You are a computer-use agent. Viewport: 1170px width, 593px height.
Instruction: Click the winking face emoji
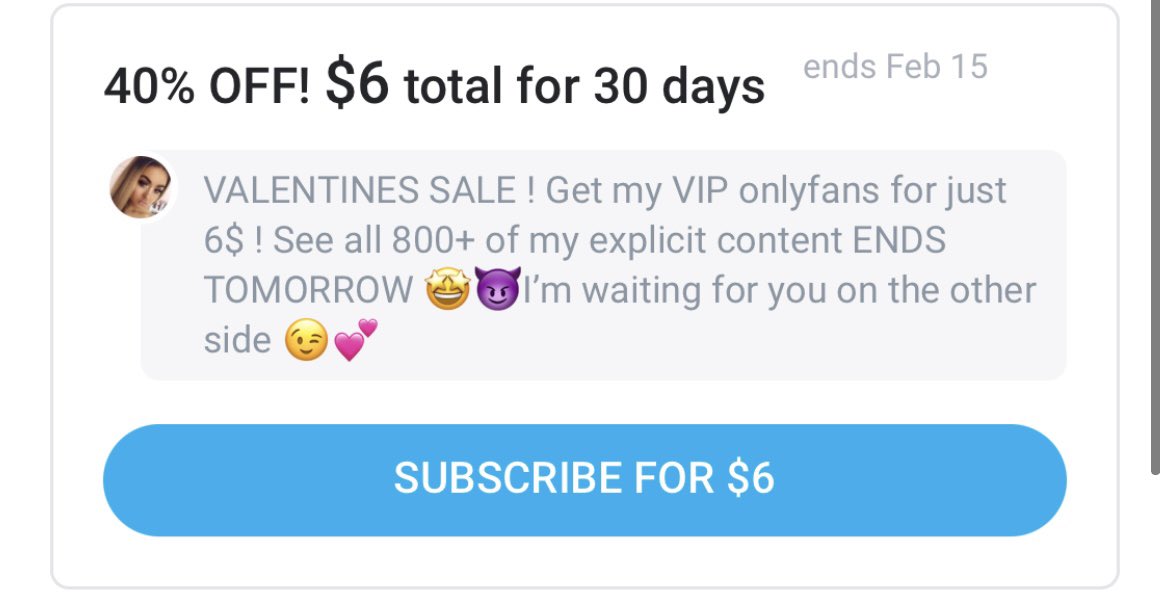pyautogui.click(x=306, y=341)
